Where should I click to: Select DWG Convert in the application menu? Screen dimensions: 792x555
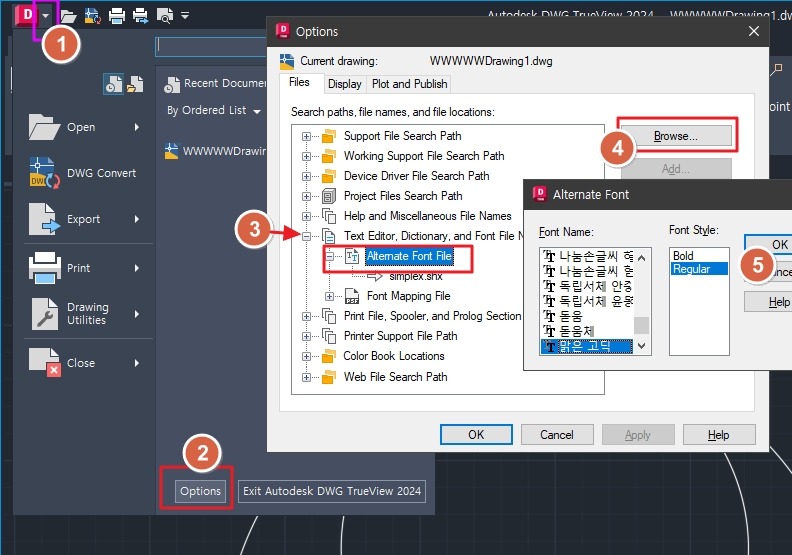click(82, 173)
